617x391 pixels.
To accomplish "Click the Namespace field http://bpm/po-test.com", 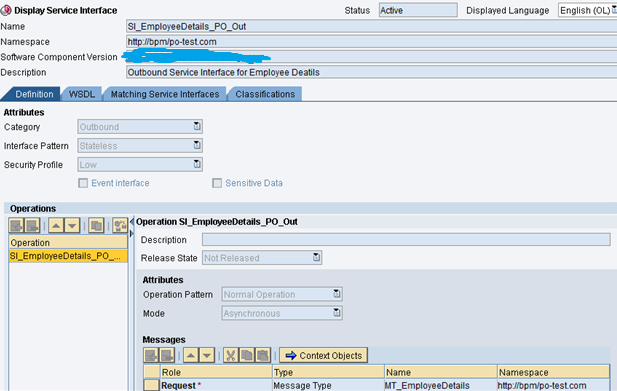I will (x=371, y=42).
